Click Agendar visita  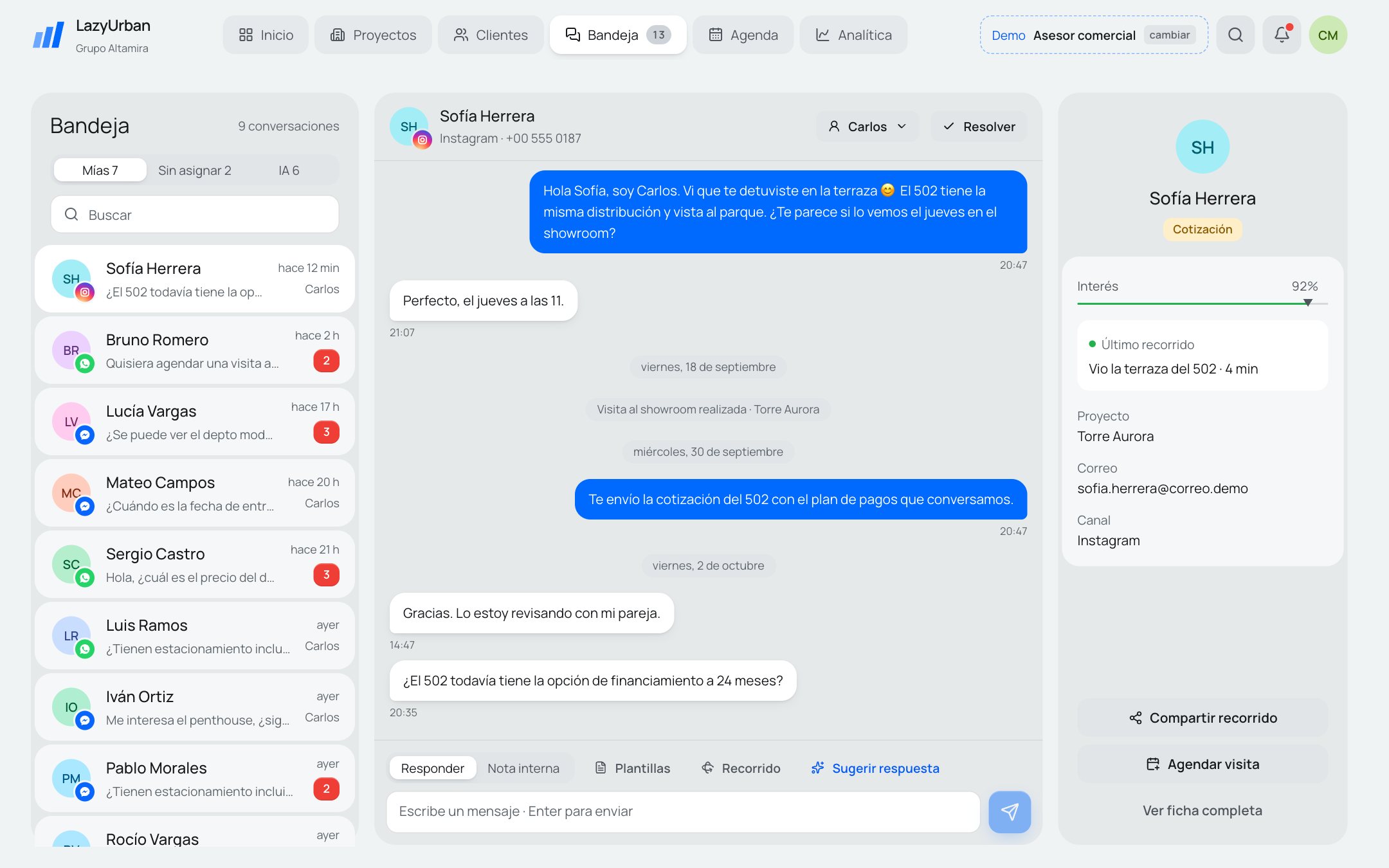click(1203, 764)
